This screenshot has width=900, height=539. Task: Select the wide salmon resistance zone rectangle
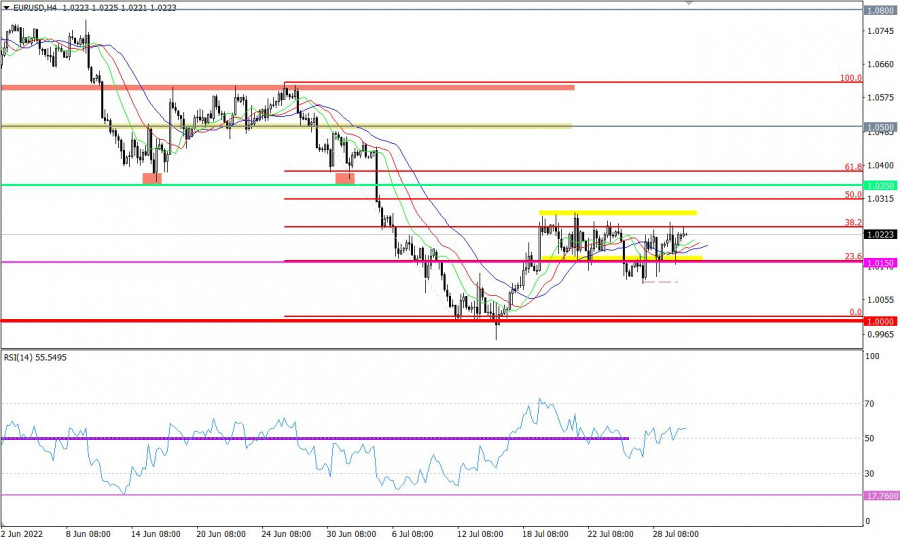pyautogui.click(x=287, y=88)
